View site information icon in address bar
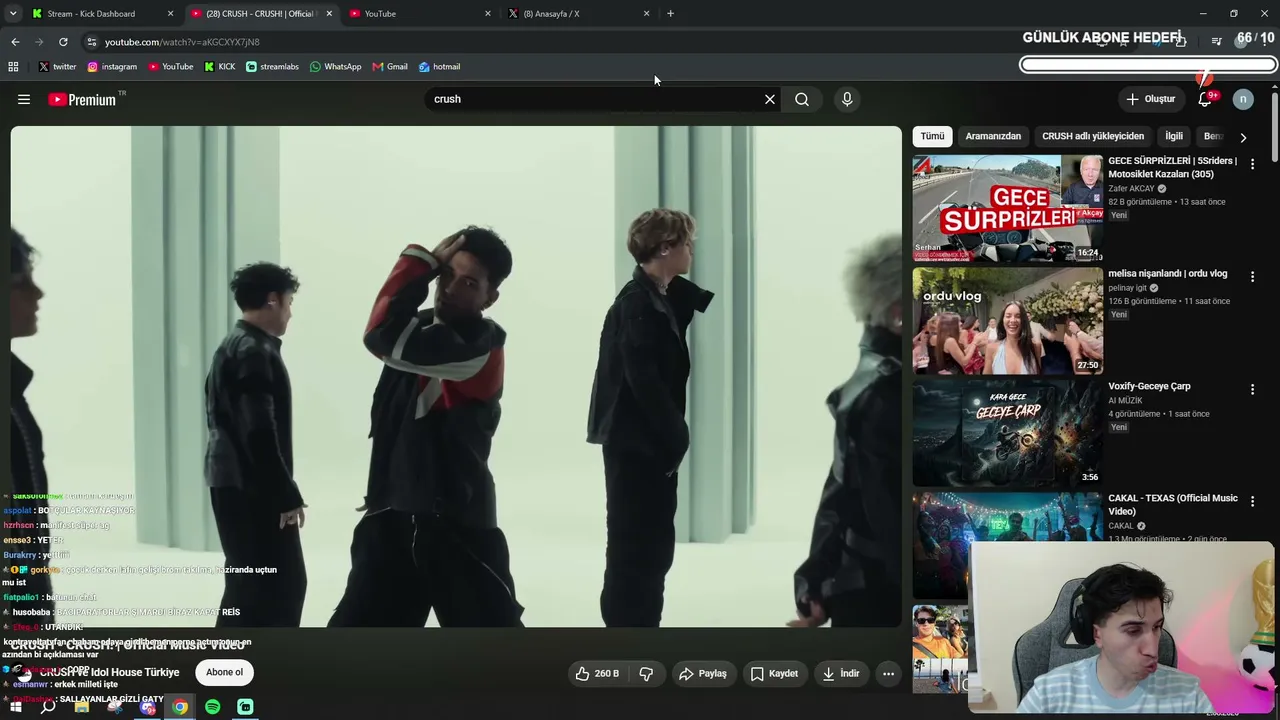 (x=91, y=42)
